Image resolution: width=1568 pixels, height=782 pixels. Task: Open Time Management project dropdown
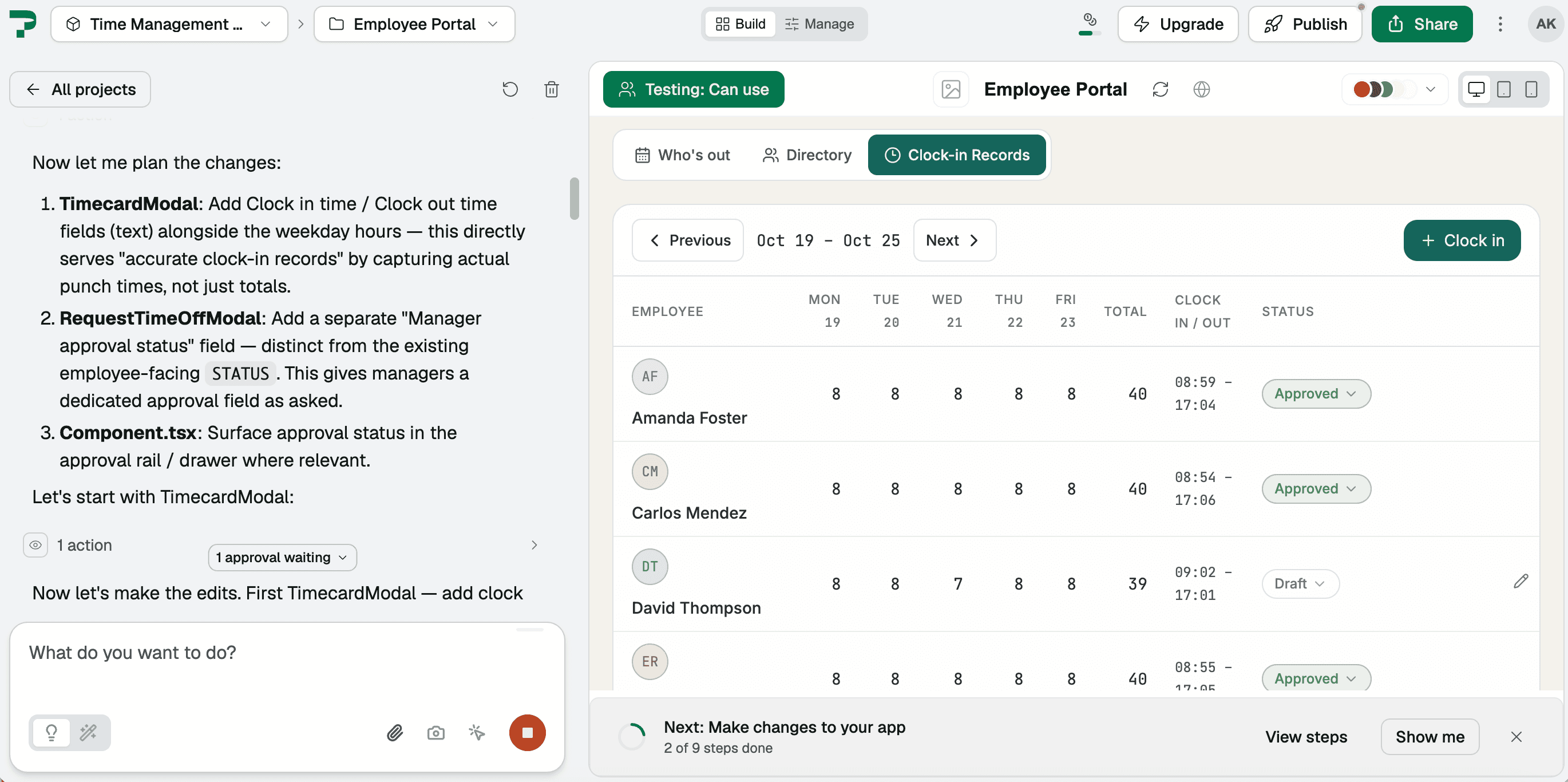[169, 23]
